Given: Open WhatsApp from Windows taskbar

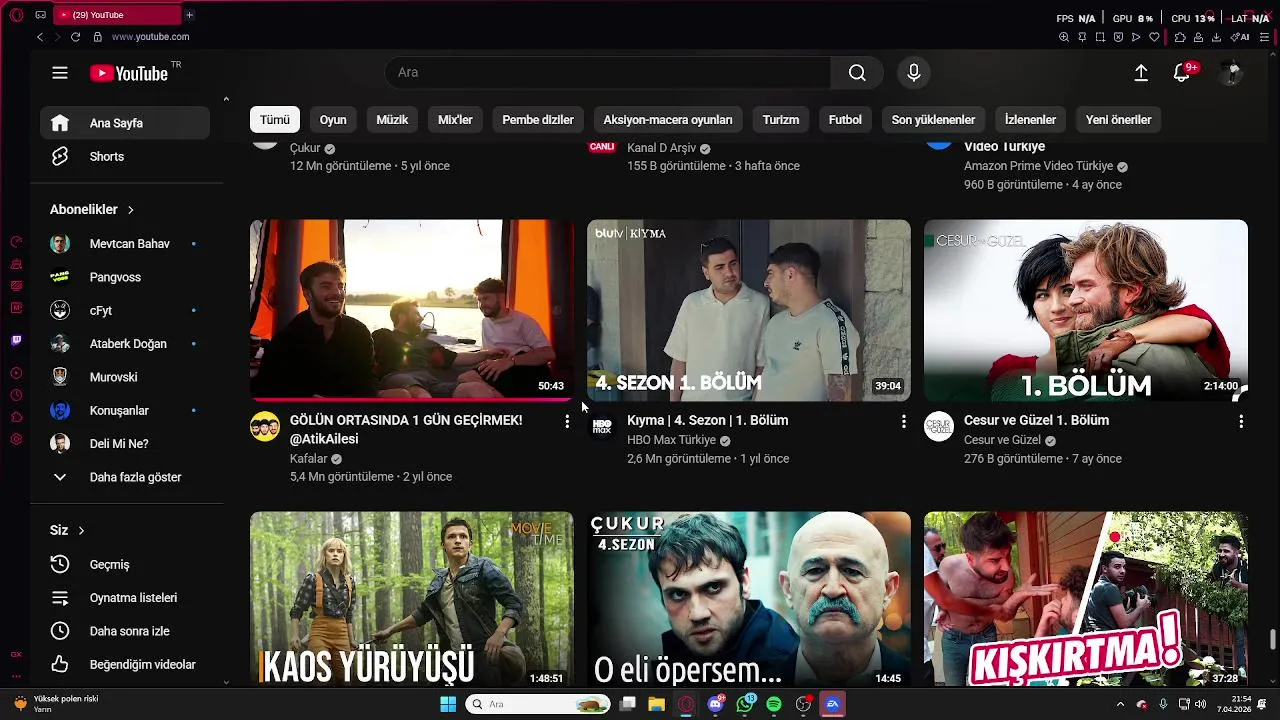Looking at the screenshot, I should point(745,704).
